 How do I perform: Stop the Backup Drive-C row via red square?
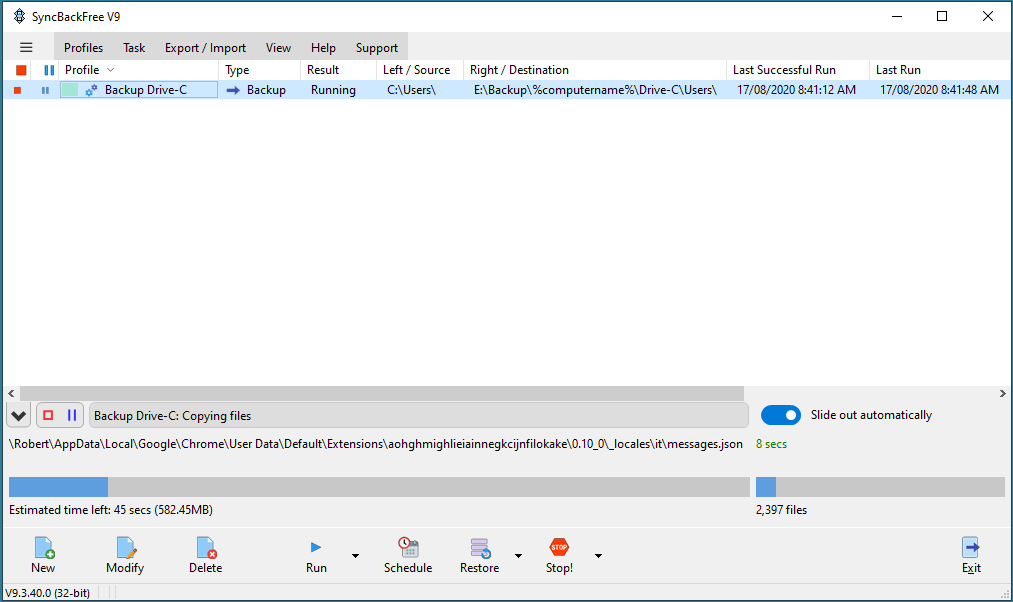18,90
